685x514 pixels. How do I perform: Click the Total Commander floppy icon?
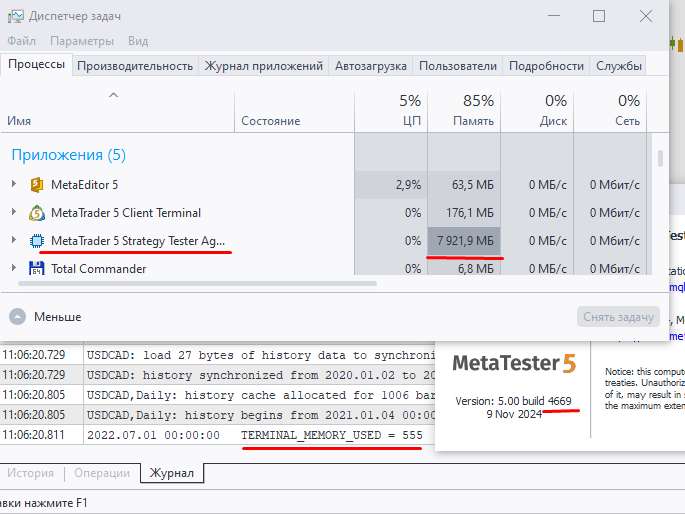click(37, 269)
